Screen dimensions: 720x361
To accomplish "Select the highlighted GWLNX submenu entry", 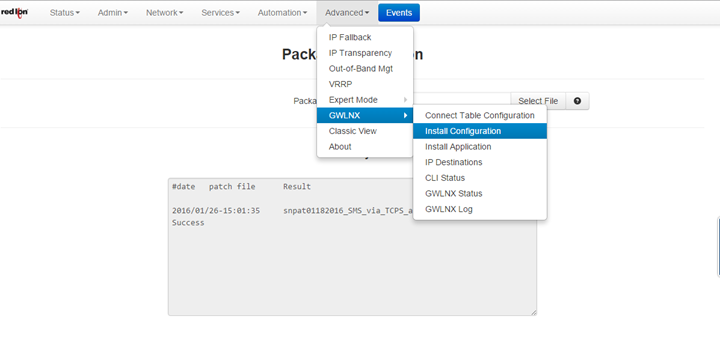I will [365, 115].
